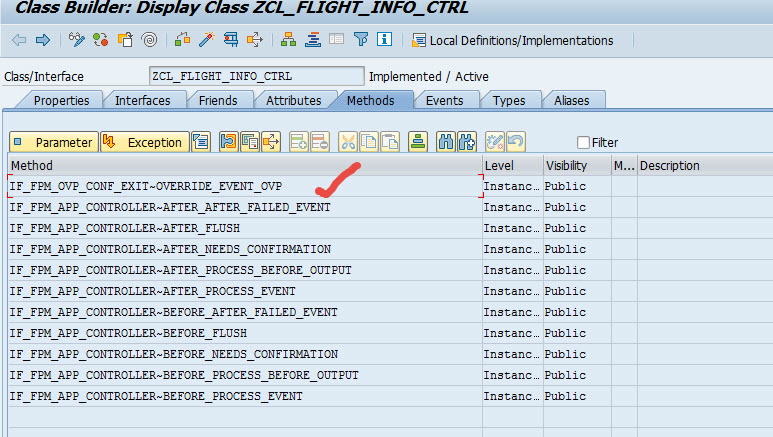The image size is (773, 437).
Task: Click the Parameter button
Action: 54,142
